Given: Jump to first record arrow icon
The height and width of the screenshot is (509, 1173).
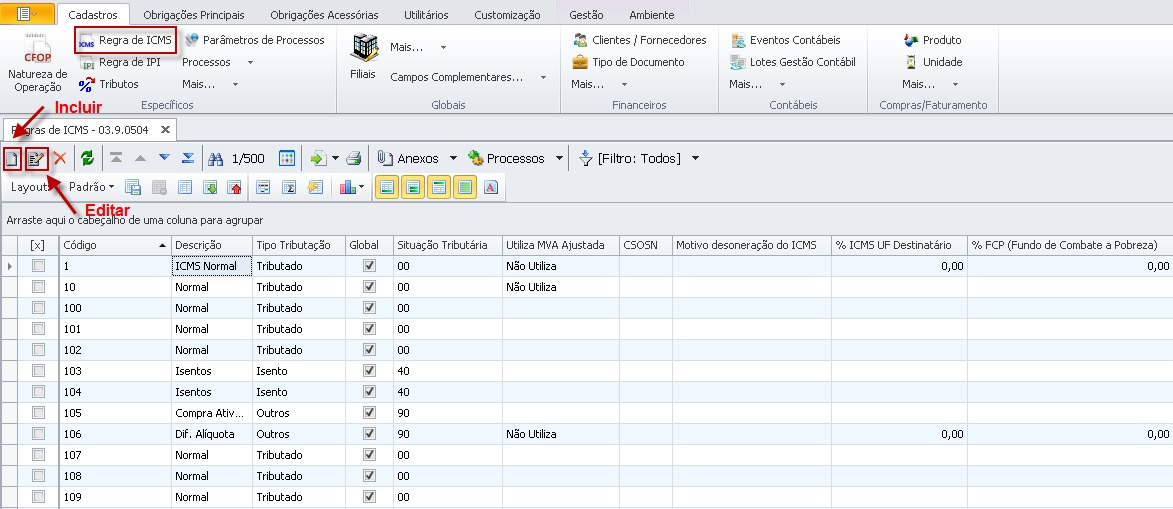Looking at the screenshot, I should click(x=116, y=159).
